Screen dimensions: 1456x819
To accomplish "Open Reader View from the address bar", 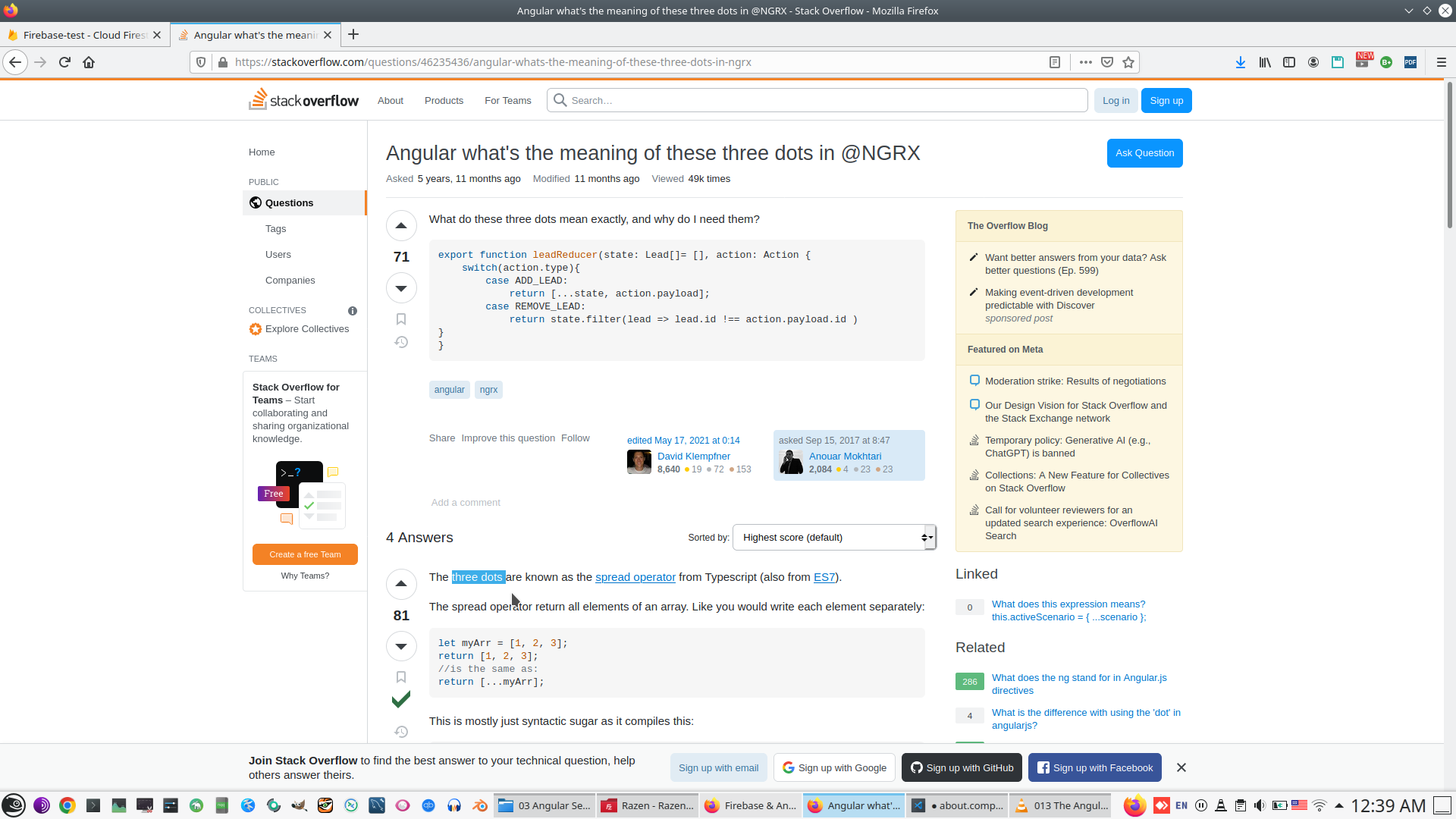I will tap(1055, 62).
